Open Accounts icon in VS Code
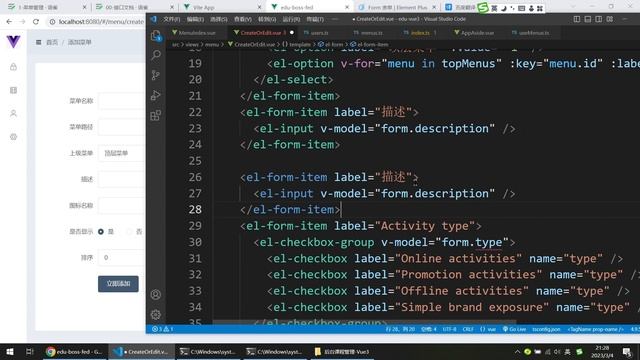 point(156,294)
